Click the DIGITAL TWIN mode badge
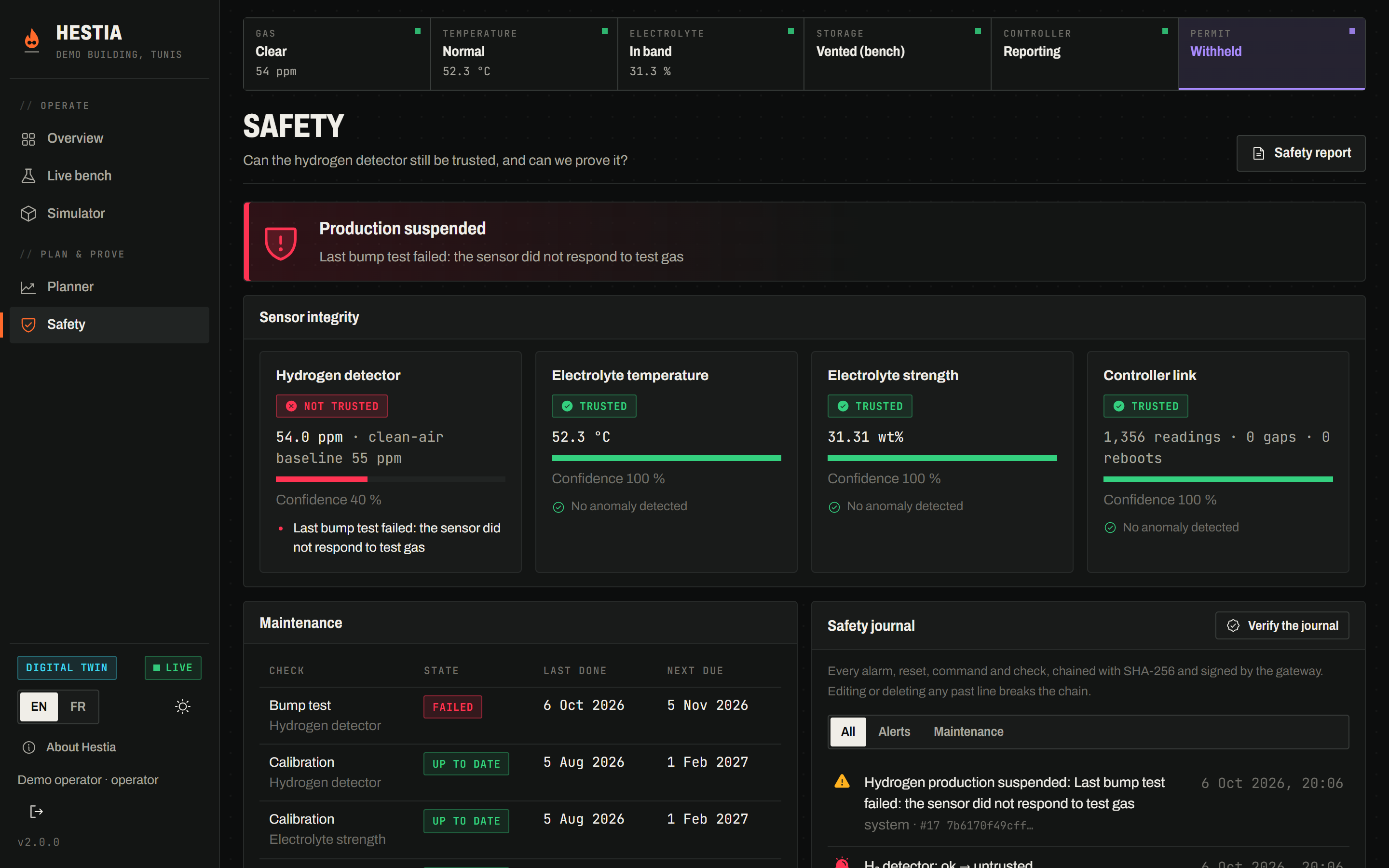This screenshot has height=868, width=1389. point(67,668)
